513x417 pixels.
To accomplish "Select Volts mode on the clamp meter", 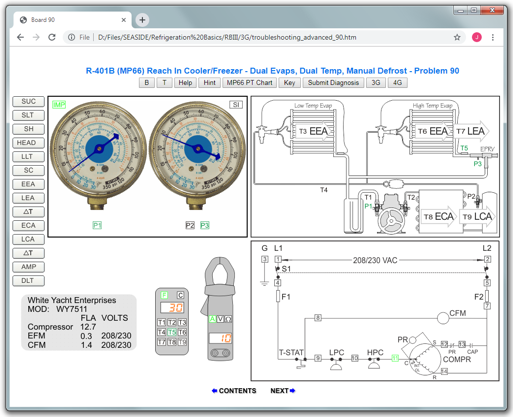I will (220, 319).
